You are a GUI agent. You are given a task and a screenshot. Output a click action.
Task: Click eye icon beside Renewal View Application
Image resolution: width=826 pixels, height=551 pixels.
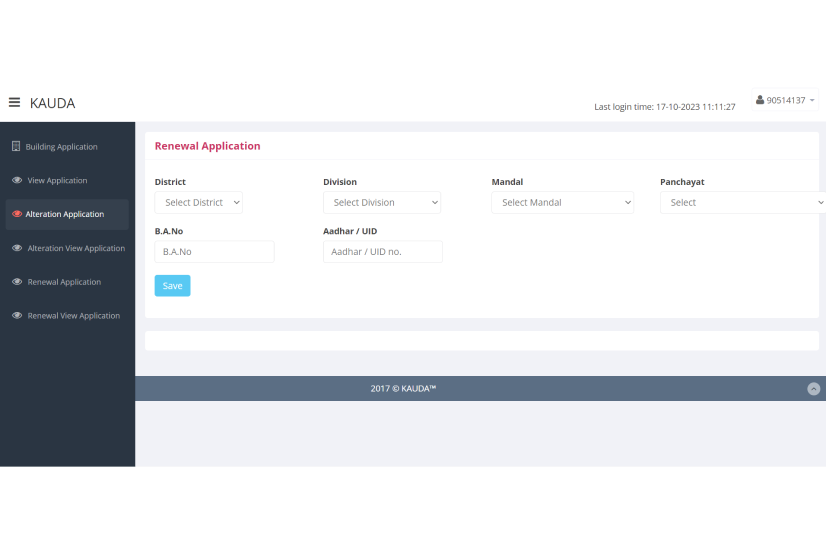(x=17, y=316)
